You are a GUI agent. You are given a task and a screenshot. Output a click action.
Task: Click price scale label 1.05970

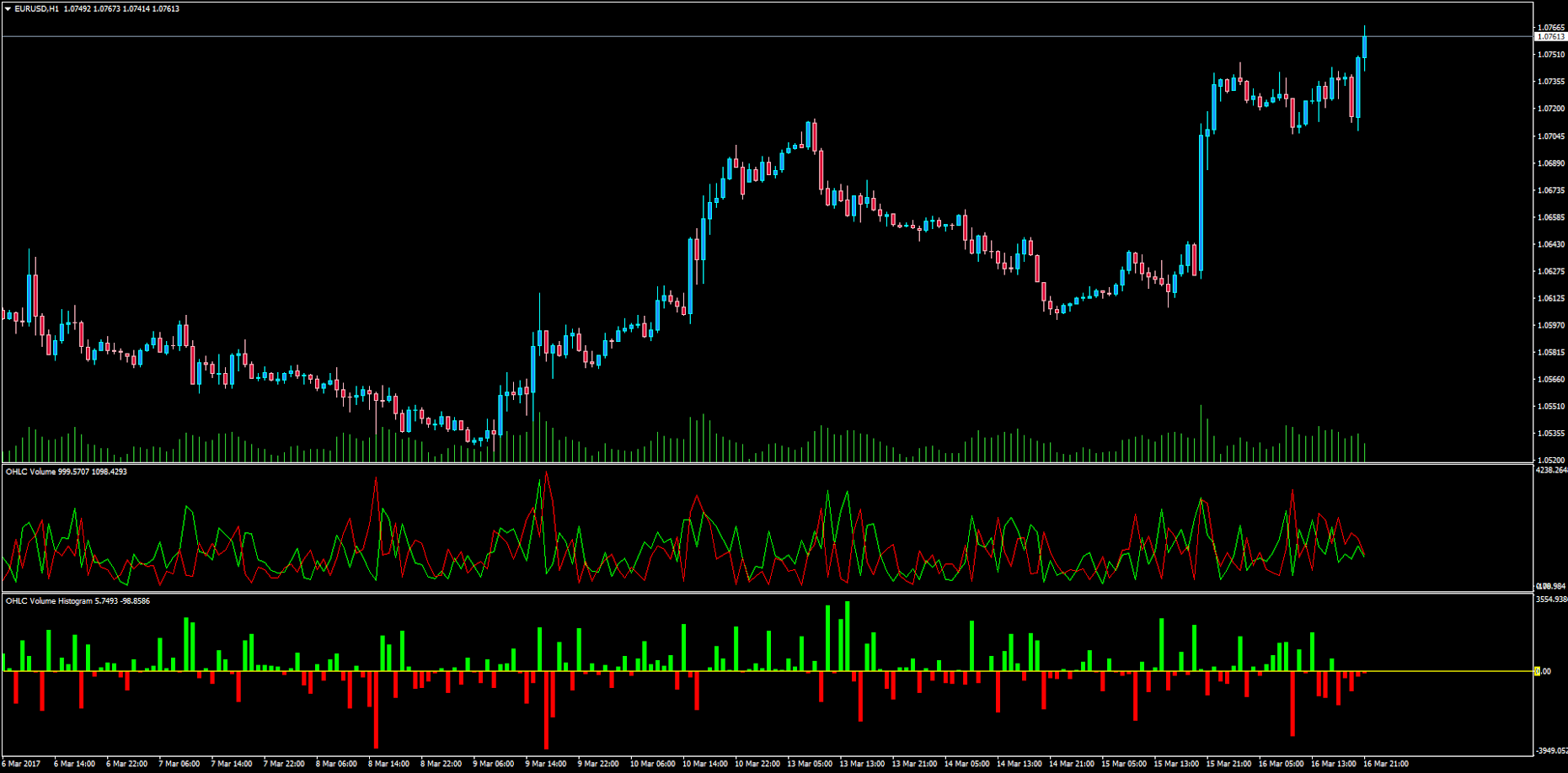pyautogui.click(x=1551, y=325)
